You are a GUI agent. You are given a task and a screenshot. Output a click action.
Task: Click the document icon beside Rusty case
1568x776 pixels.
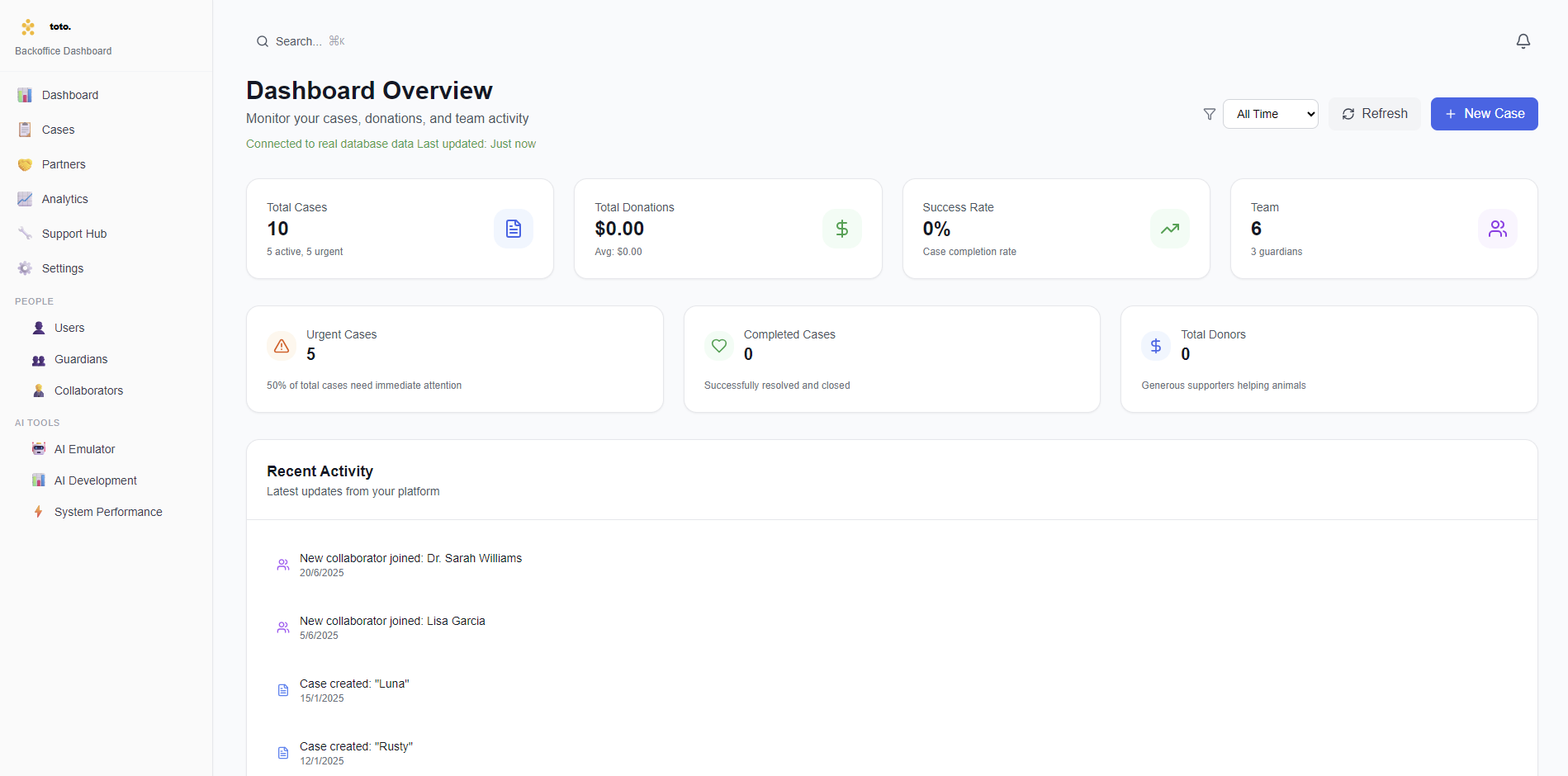[283, 753]
